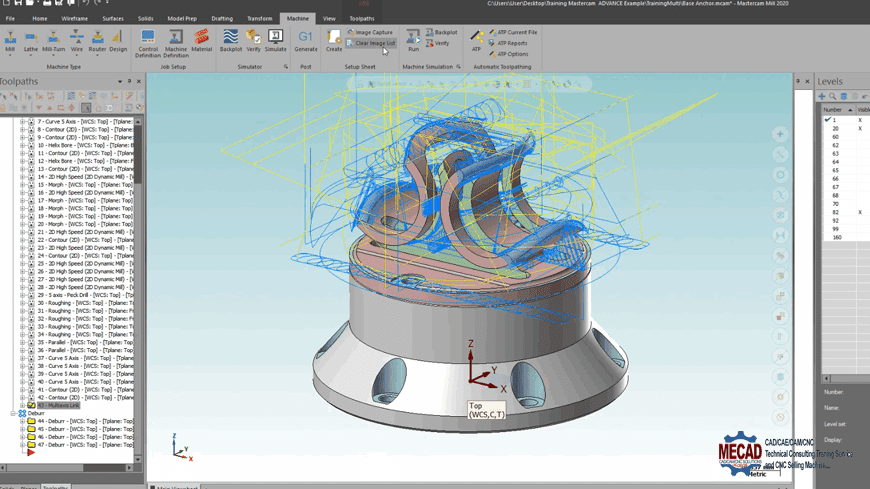This screenshot has height=489, width=870.
Task: Switch to the Solids ribbon tab
Action: coord(145,18)
